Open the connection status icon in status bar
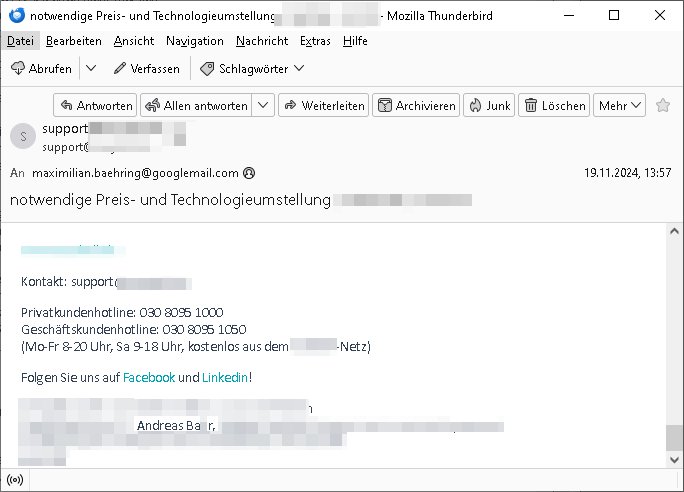Image resolution: width=684 pixels, height=492 pixels. pos(16,481)
